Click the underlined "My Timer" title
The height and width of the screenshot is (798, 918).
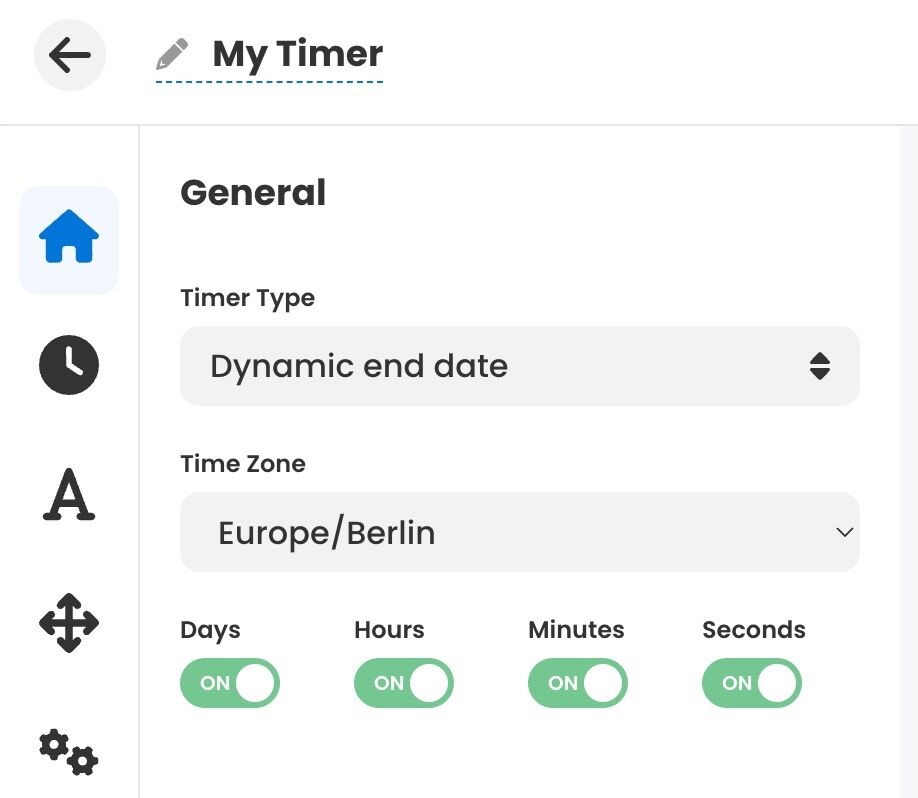296,55
